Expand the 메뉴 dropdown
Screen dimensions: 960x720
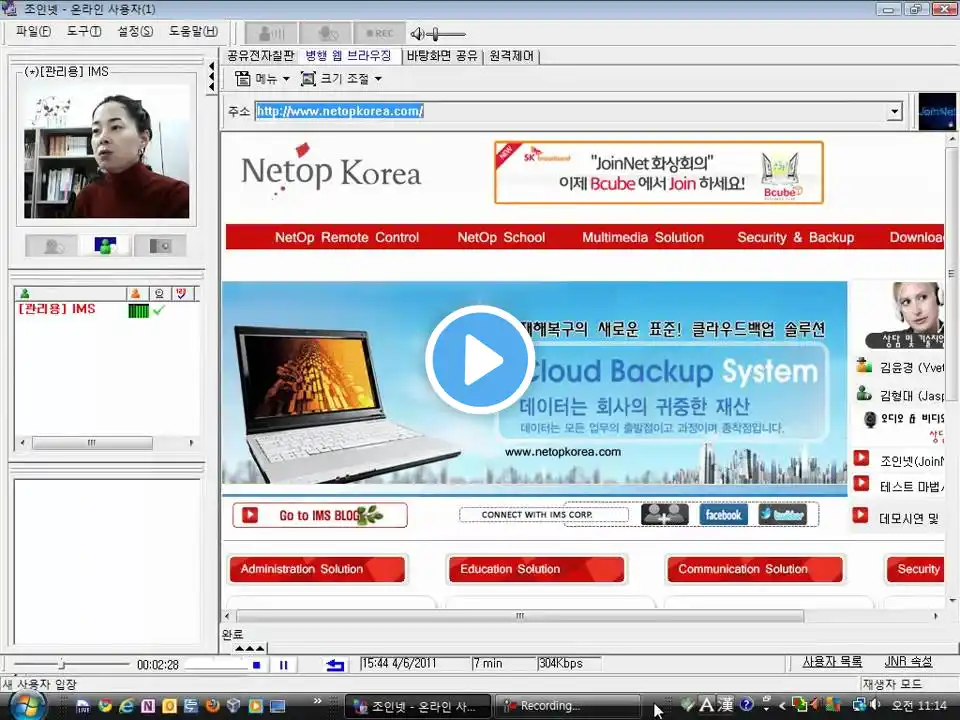tap(285, 78)
